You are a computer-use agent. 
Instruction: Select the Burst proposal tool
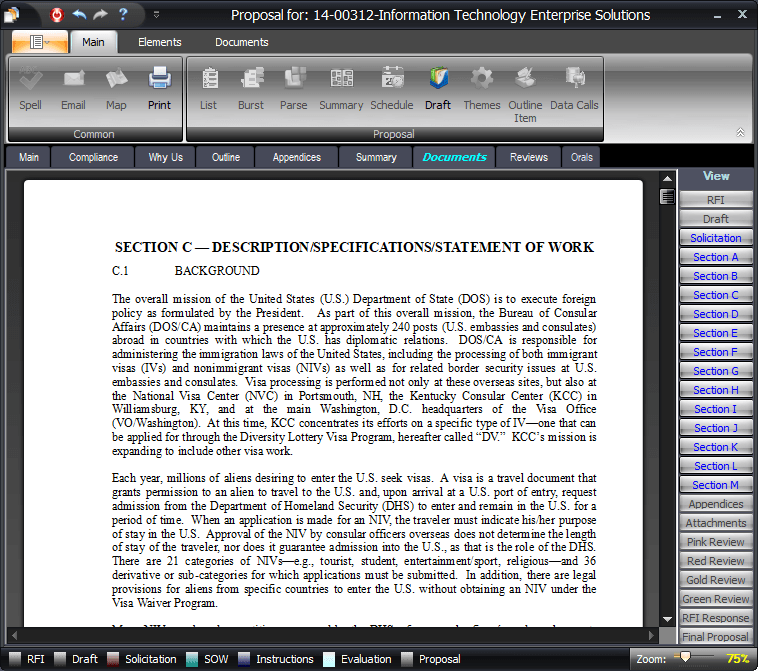[251, 78]
